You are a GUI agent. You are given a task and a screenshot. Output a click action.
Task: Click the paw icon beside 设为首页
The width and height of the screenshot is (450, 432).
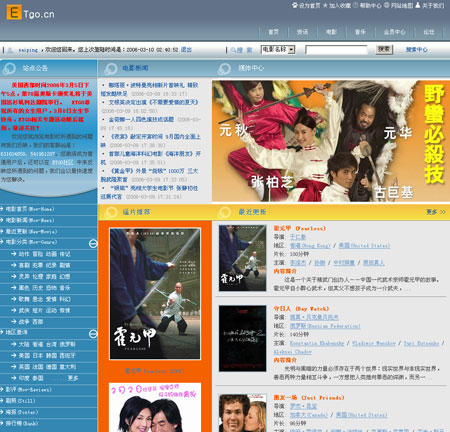pyautogui.click(x=295, y=5)
